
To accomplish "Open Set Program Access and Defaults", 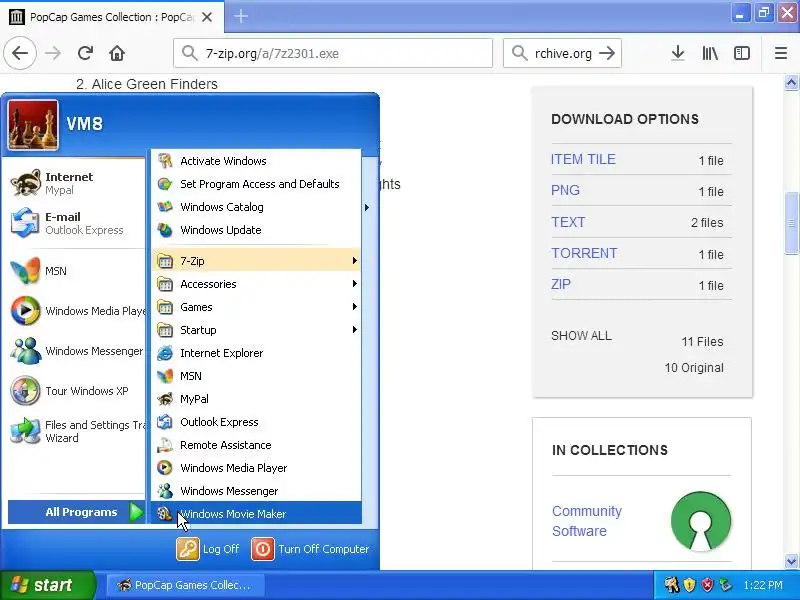I will 257,184.
